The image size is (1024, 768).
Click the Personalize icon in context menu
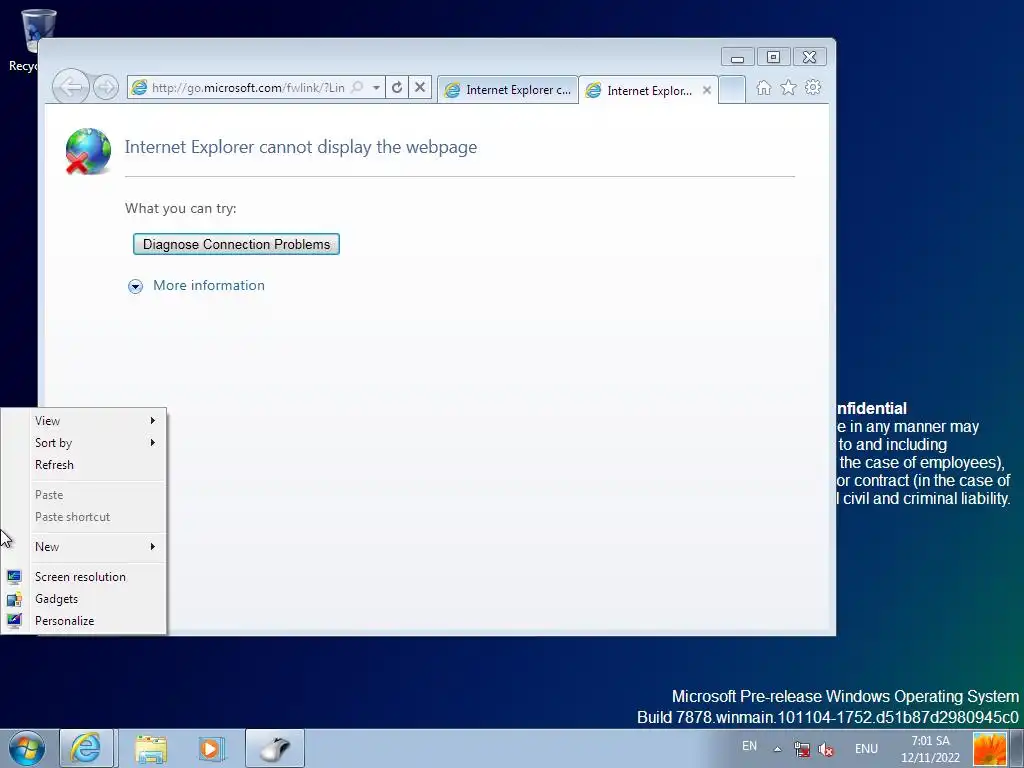pos(14,620)
